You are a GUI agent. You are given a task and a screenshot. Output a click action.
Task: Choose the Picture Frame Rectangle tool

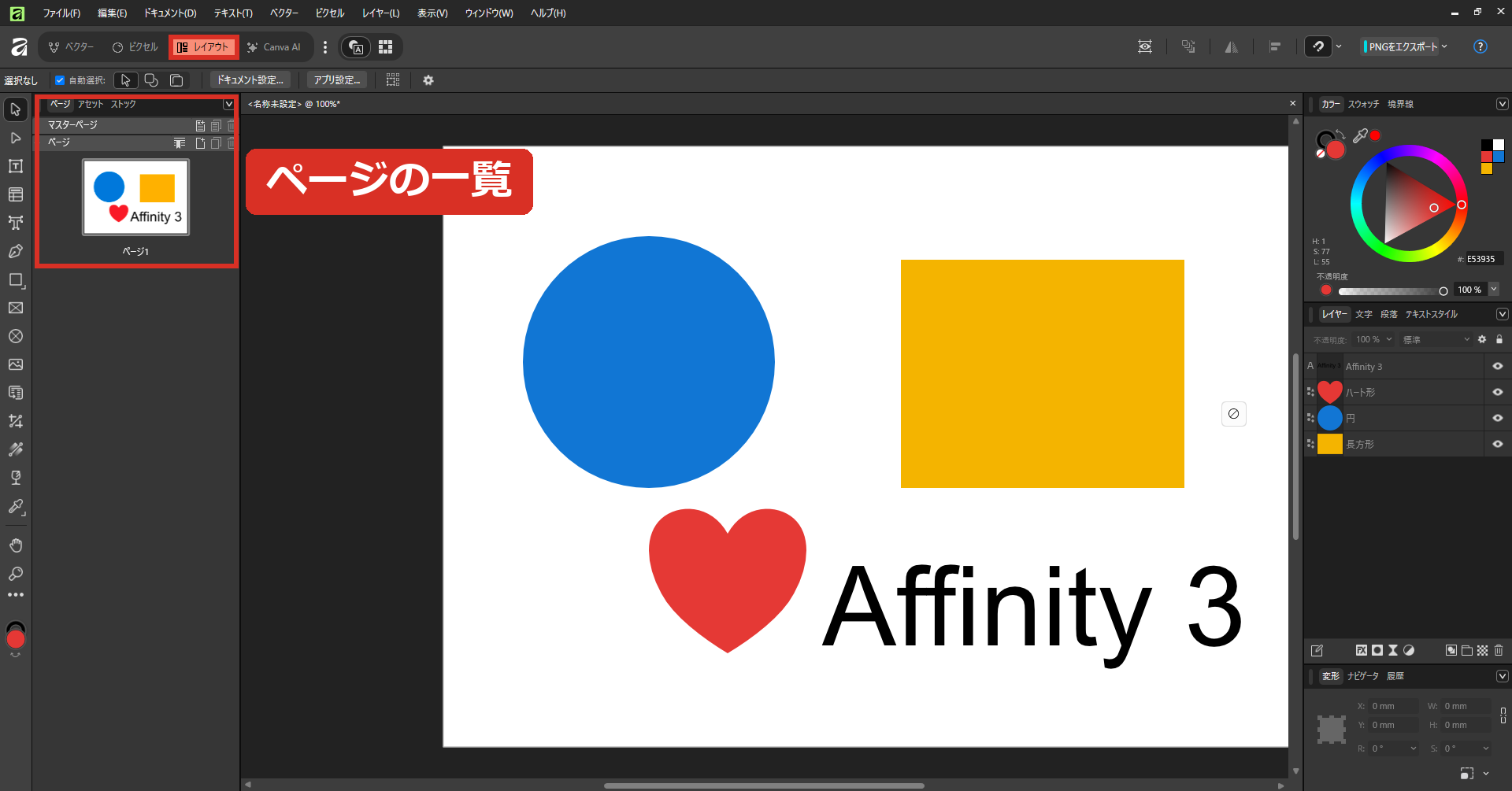point(16,308)
